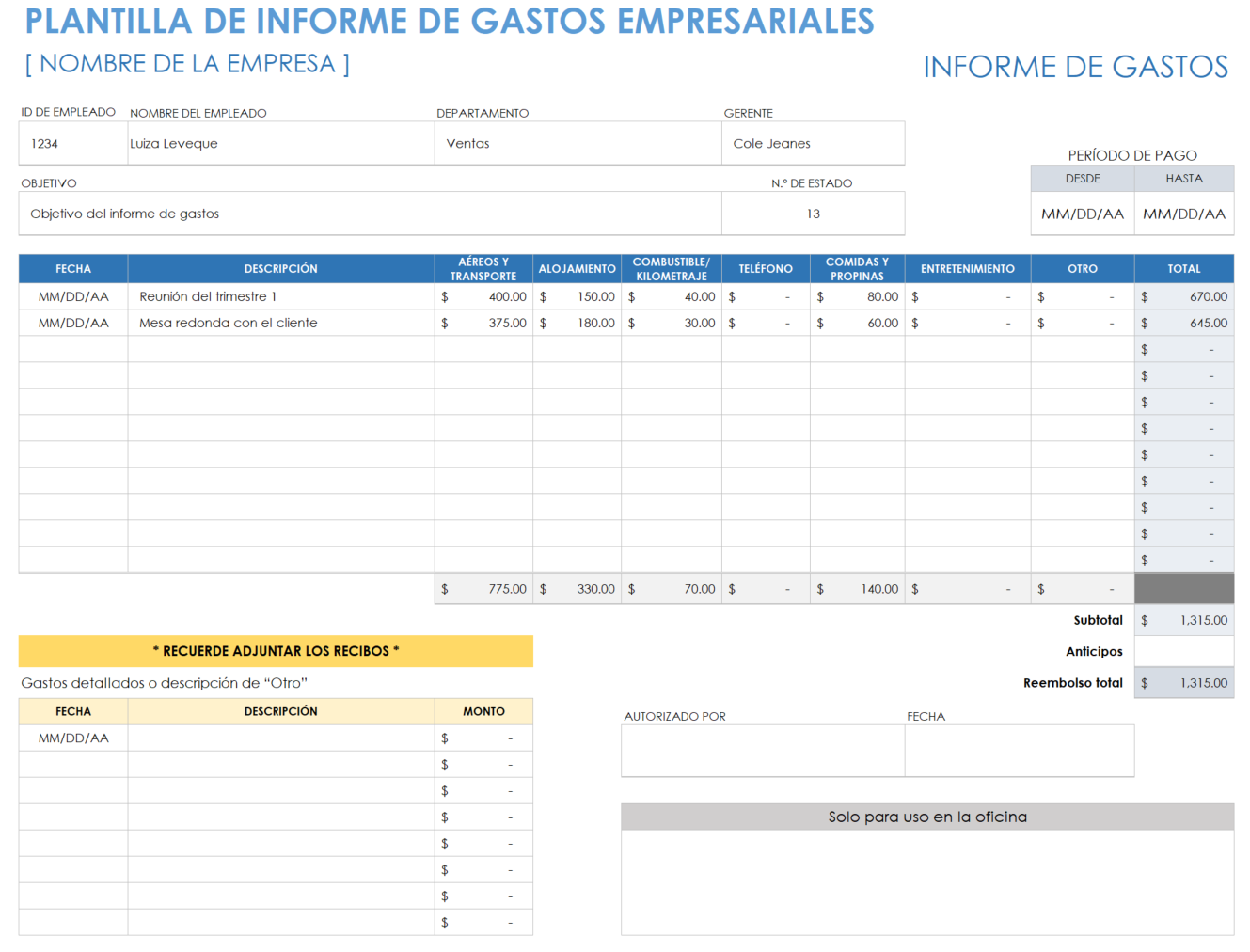Click the AÉREOS Y TRANSPORTE column header

click(x=483, y=269)
